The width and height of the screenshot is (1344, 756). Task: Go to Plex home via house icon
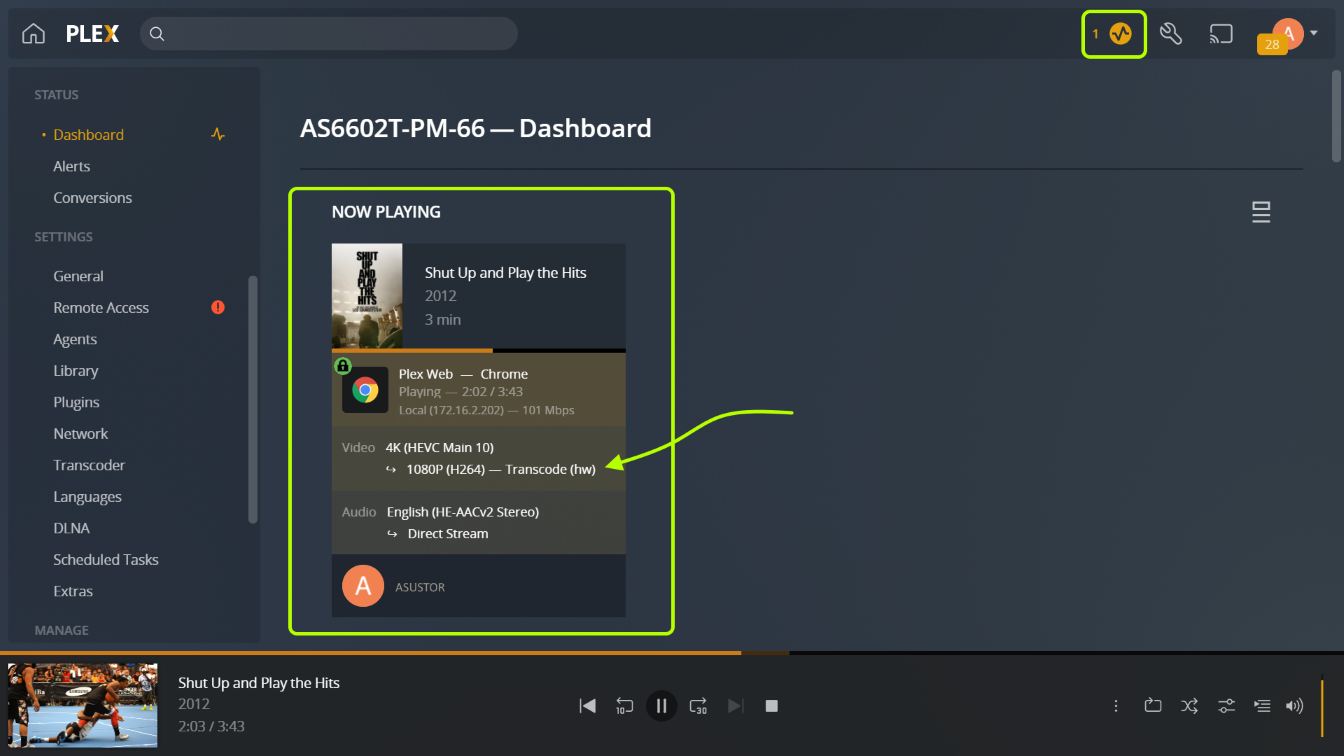tap(33, 34)
